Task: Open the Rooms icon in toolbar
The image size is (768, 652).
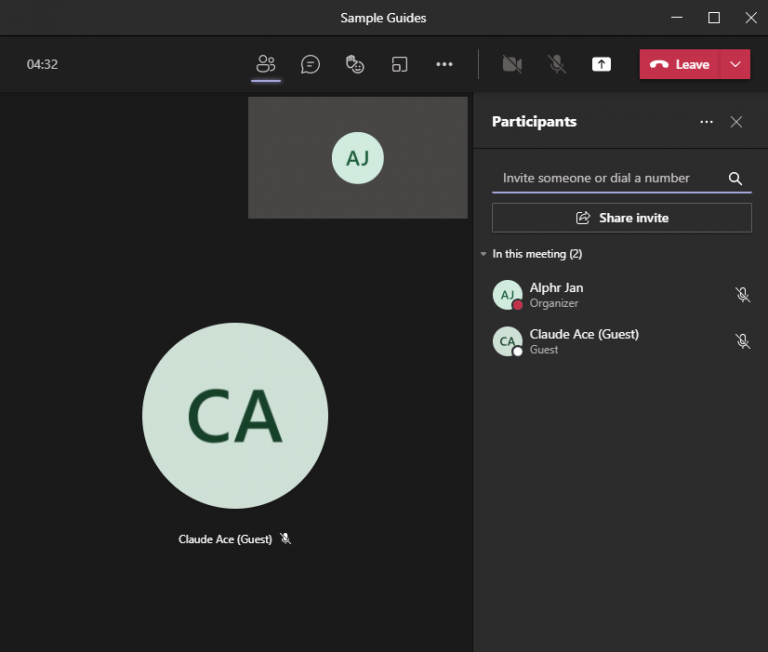Action: point(400,64)
